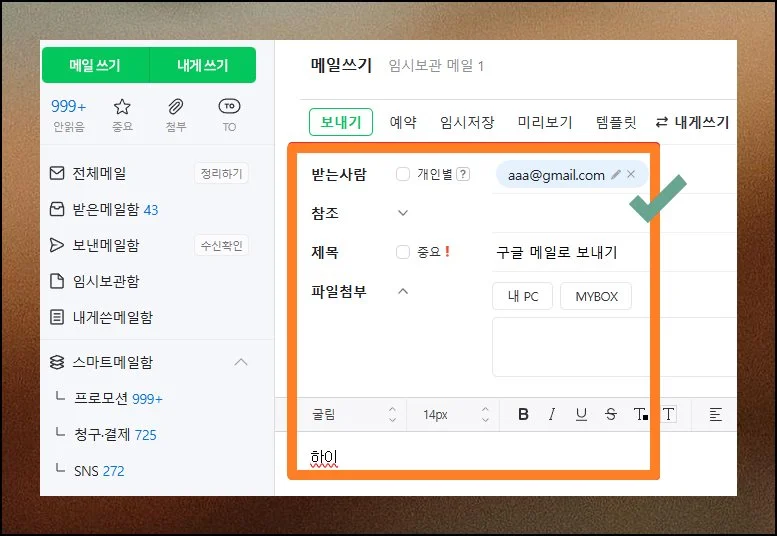Apply strikethrough formatting

(611, 415)
